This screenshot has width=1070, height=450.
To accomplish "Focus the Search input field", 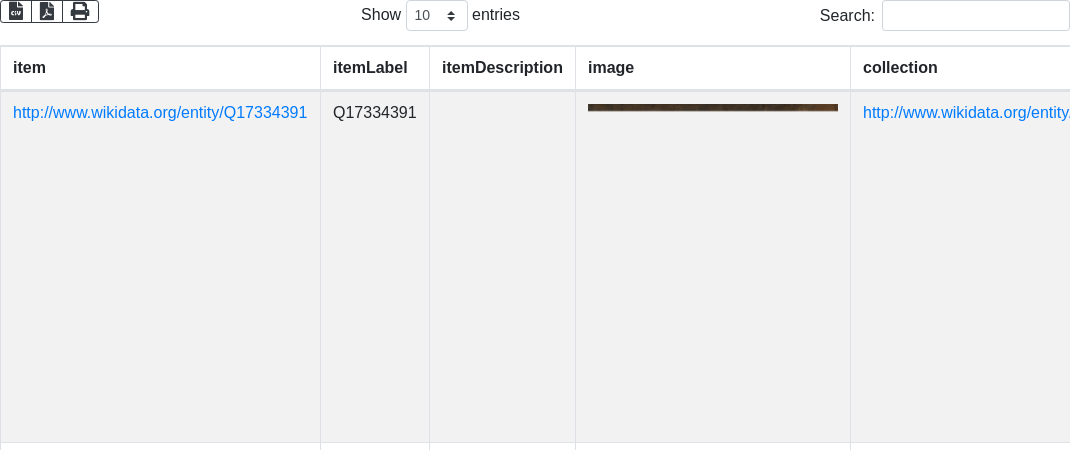I will pyautogui.click(x=976, y=15).
